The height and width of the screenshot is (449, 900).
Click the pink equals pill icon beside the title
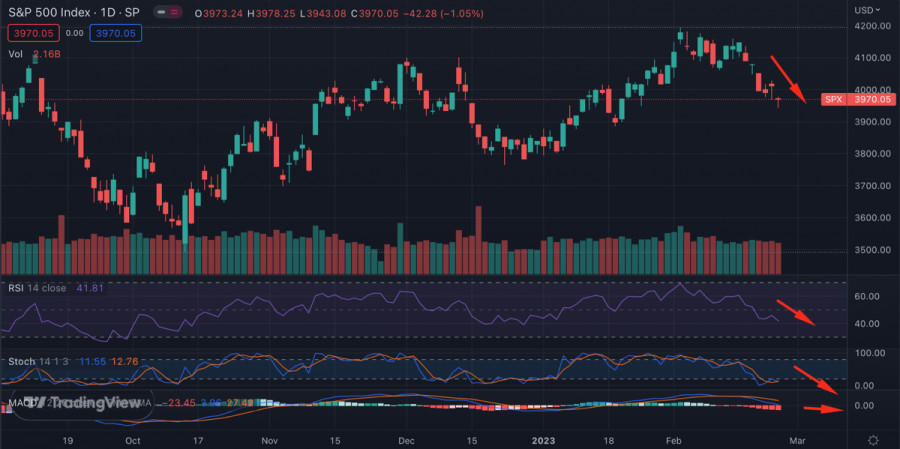coord(174,11)
